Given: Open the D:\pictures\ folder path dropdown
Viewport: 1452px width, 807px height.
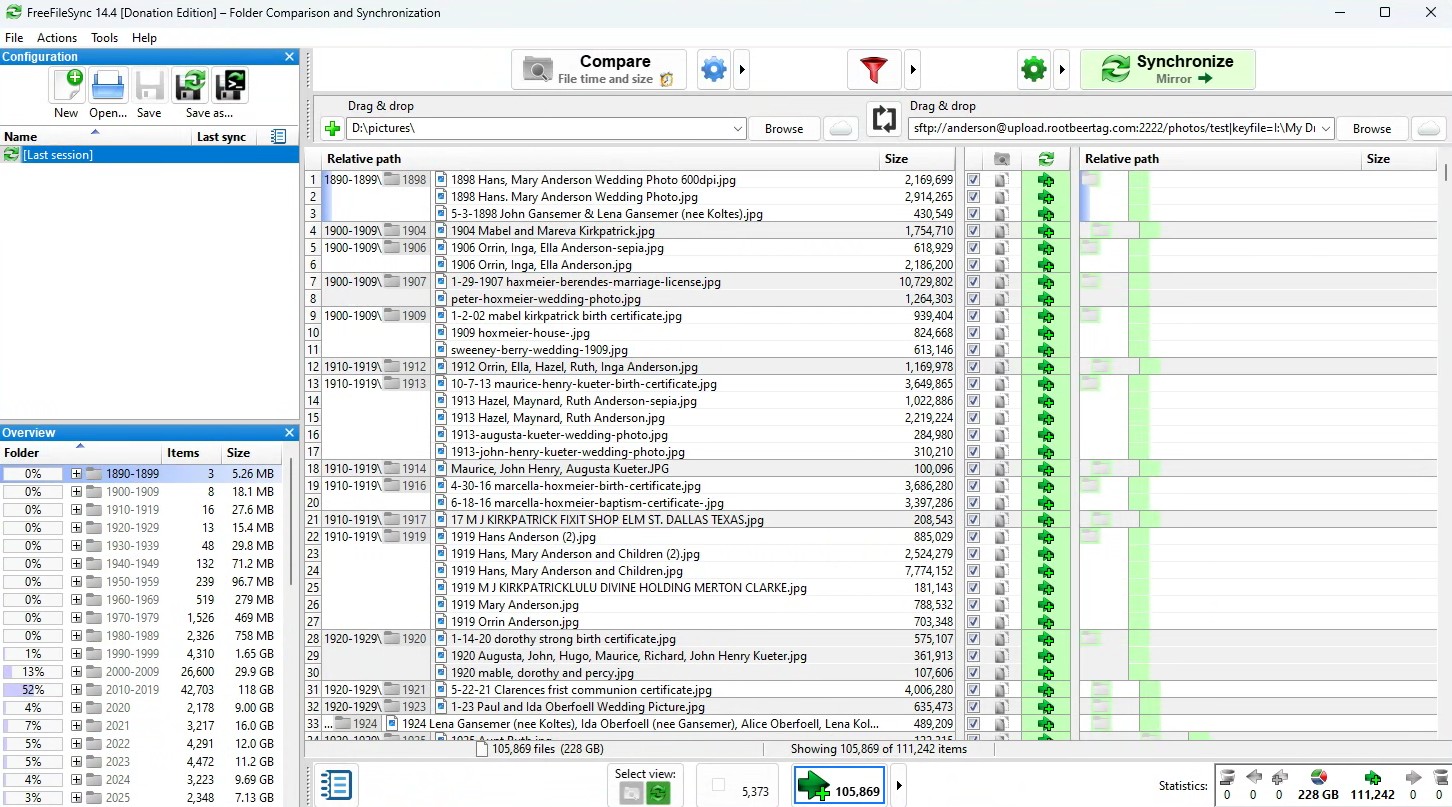Looking at the screenshot, I should pyautogui.click(x=738, y=129).
